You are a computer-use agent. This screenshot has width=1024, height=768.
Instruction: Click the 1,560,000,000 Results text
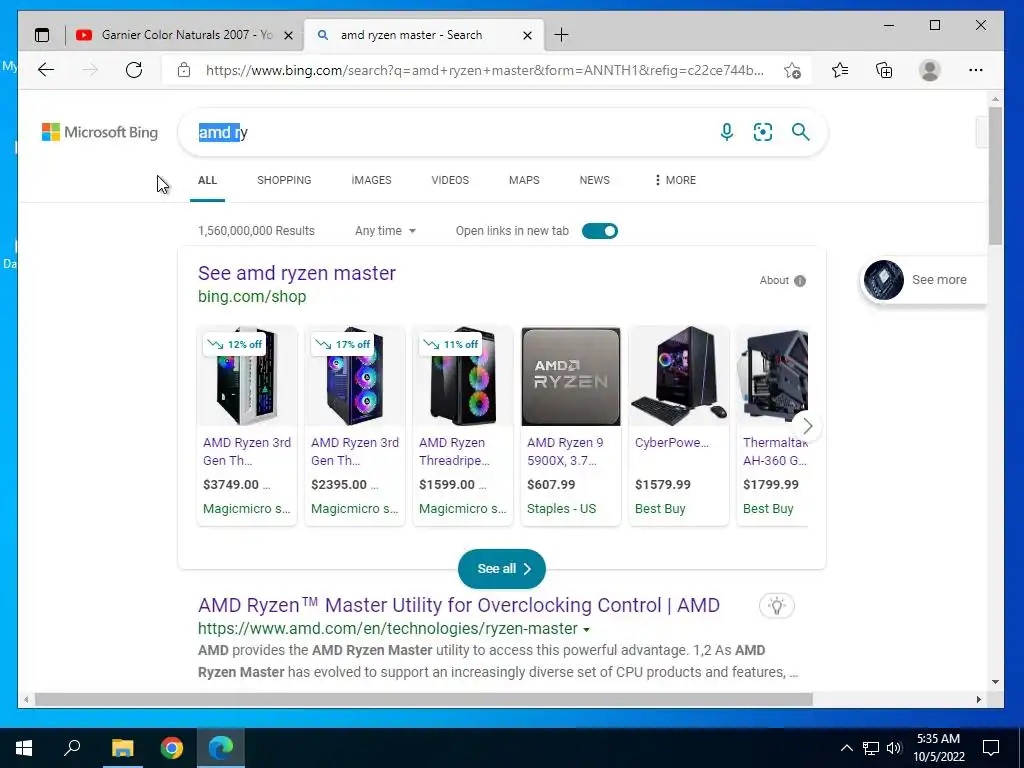point(256,231)
